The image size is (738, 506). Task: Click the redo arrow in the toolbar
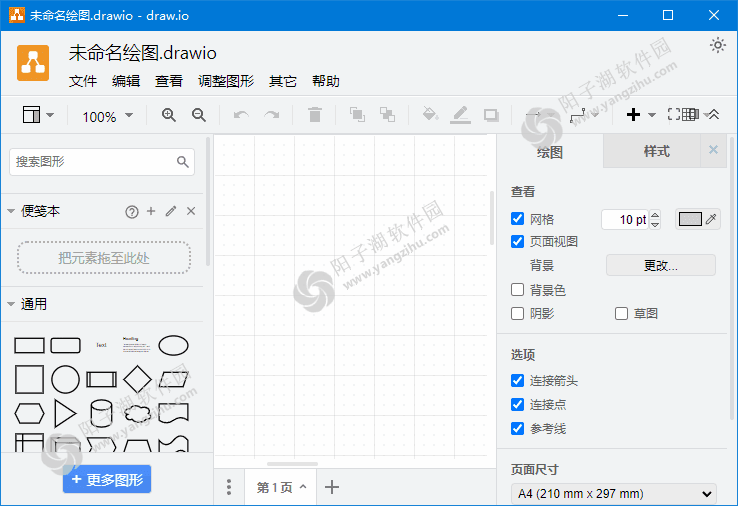tap(272, 115)
